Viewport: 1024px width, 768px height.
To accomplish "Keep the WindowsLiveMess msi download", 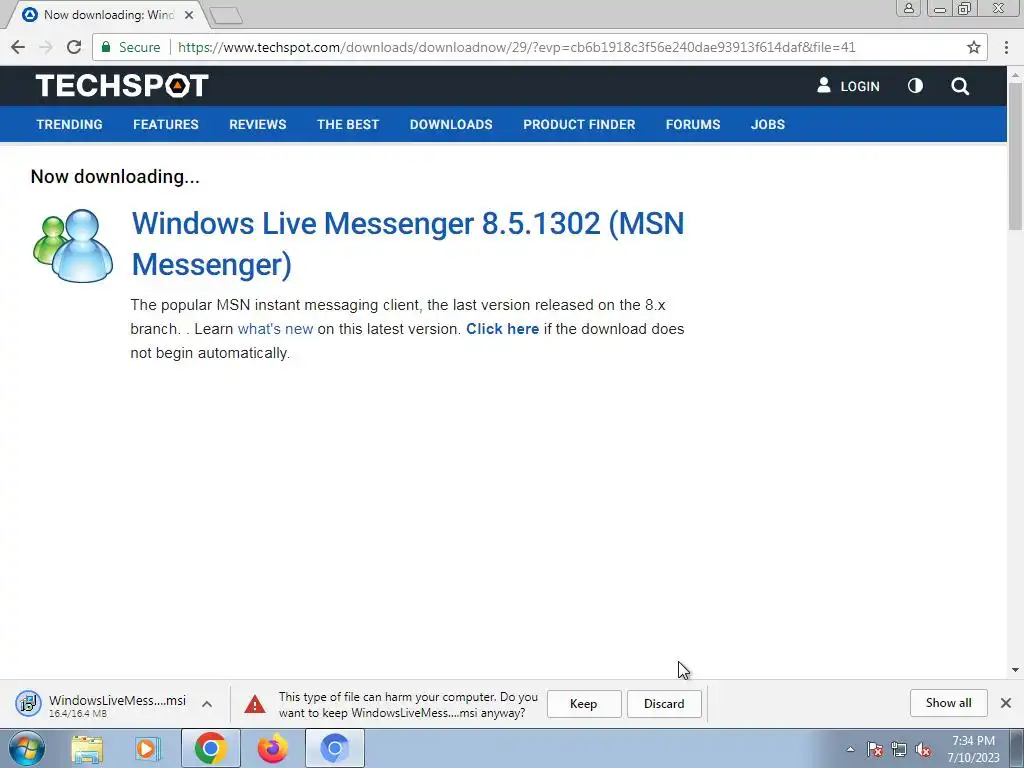I will pos(584,703).
